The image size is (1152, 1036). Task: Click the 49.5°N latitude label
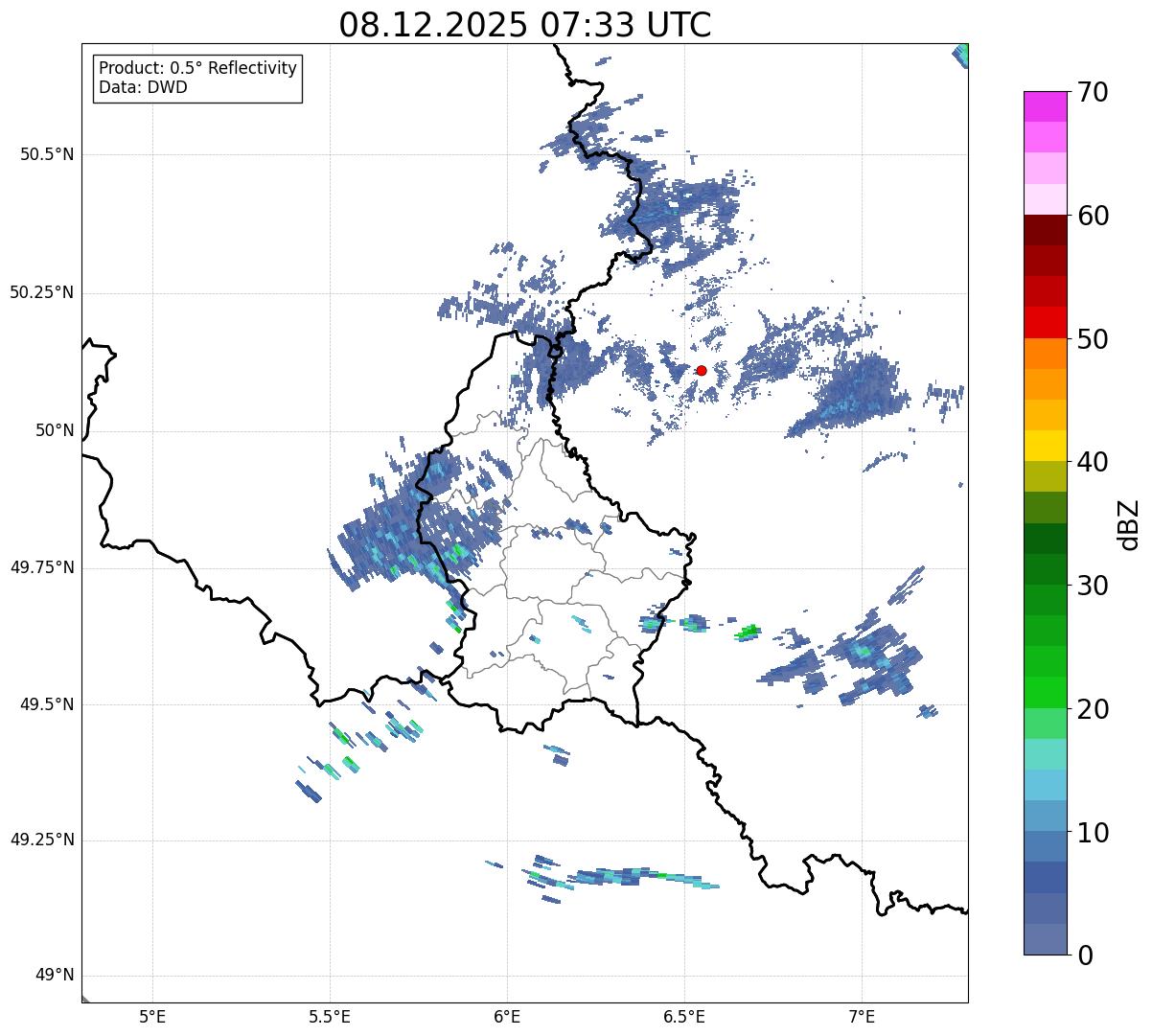(x=47, y=704)
